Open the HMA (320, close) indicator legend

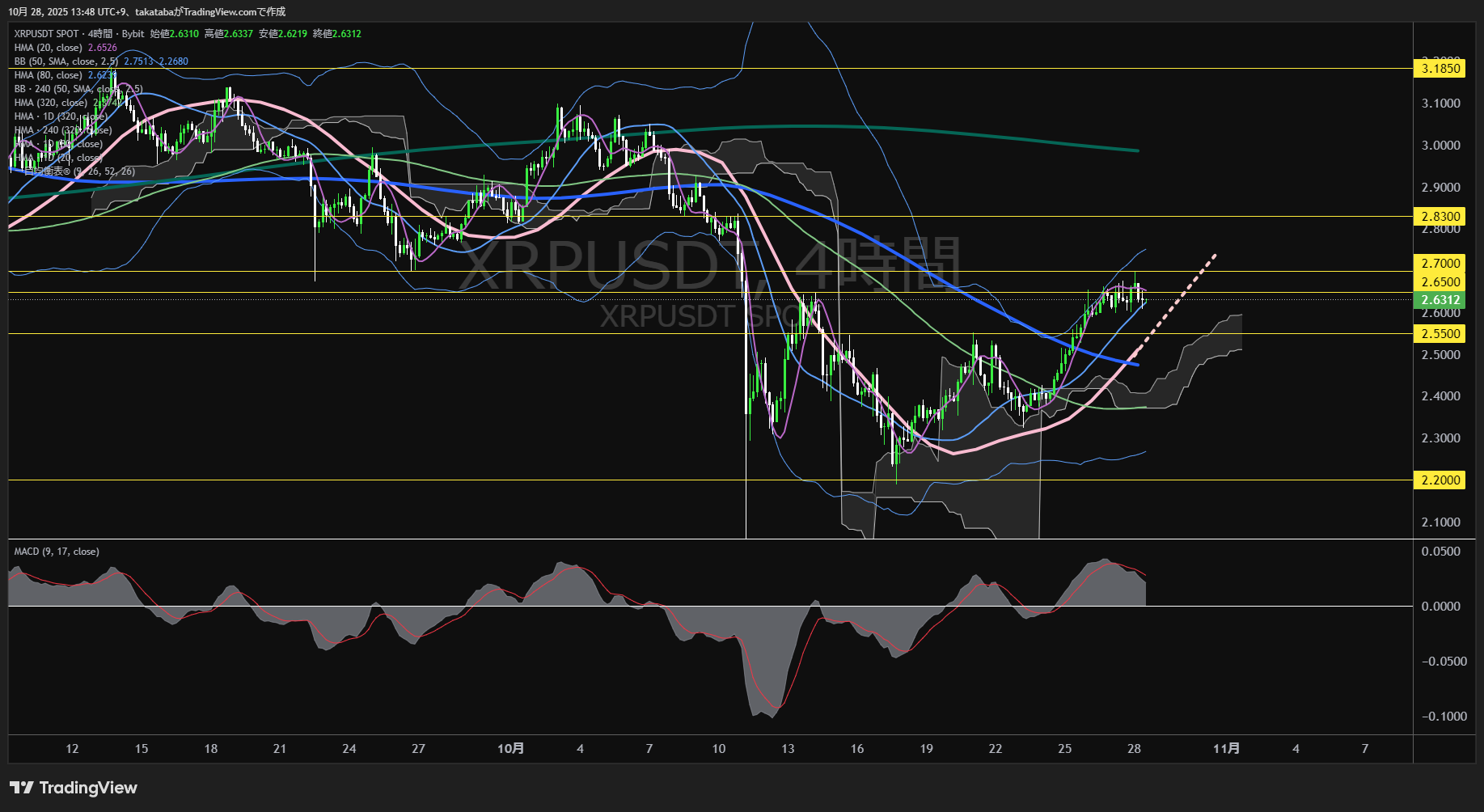click(51, 103)
